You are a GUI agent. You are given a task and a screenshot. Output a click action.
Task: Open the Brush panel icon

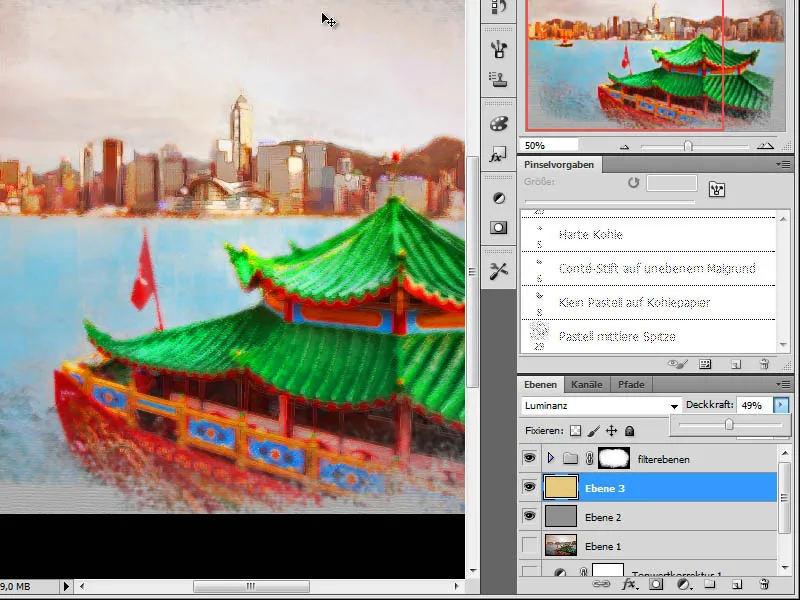click(x=498, y=49)
